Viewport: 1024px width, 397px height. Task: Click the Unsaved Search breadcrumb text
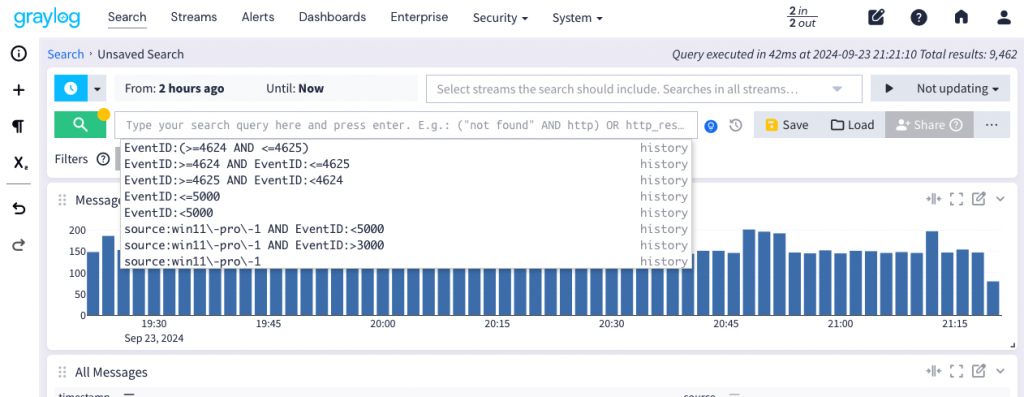(x=140, y=54)
